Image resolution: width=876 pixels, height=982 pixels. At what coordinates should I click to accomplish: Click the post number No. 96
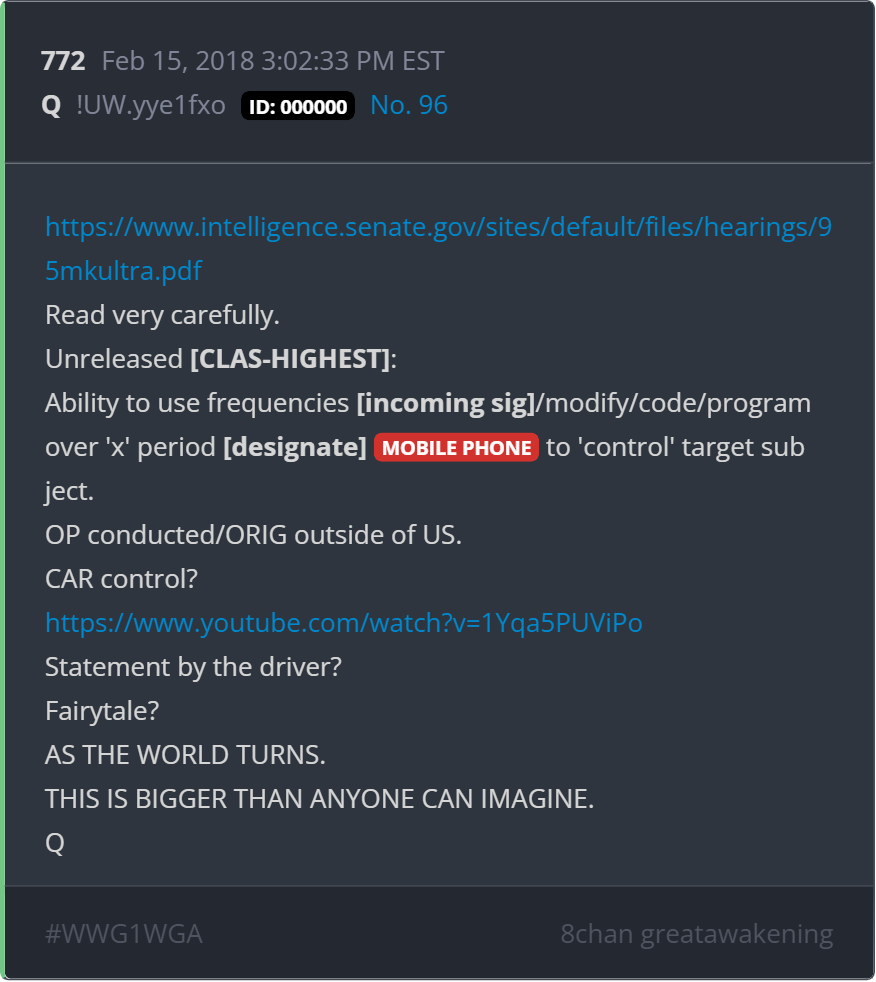(409, 105)
